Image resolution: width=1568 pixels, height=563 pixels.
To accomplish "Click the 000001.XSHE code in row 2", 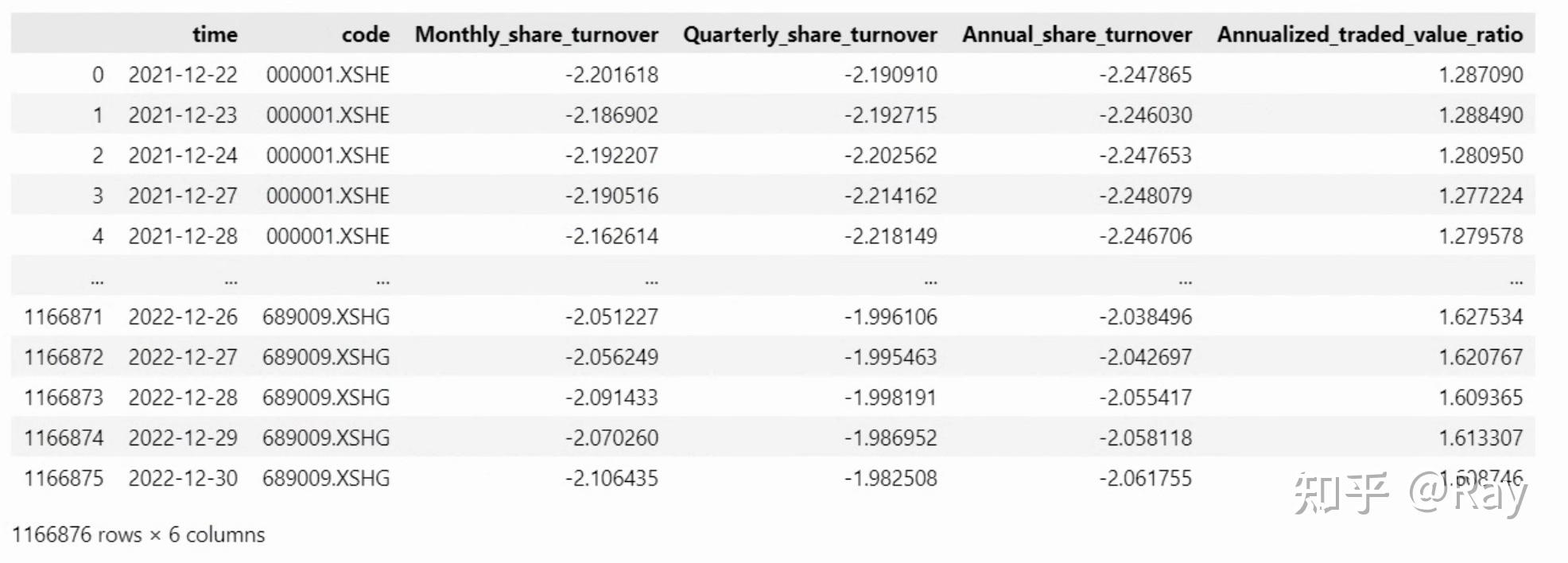I will tap(328, 156).
